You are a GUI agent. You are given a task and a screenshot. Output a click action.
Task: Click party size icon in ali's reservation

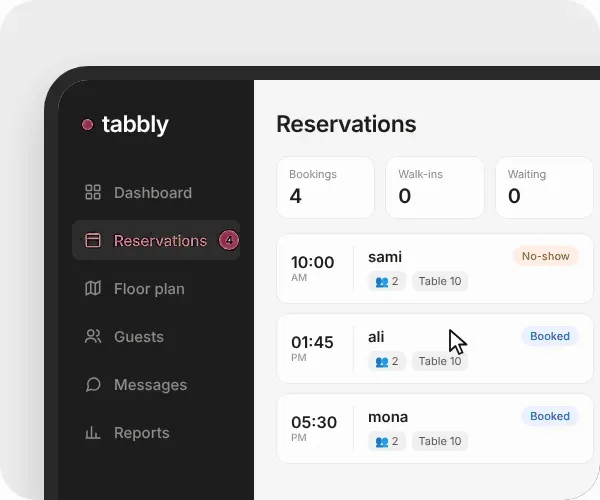(x=382, y=362)
